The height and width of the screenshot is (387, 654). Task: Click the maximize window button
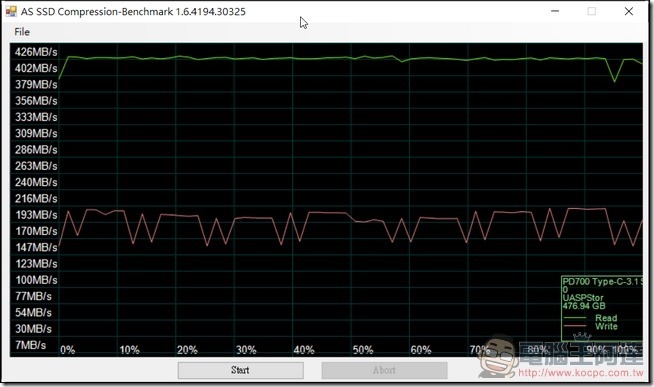tap(591, 11)
